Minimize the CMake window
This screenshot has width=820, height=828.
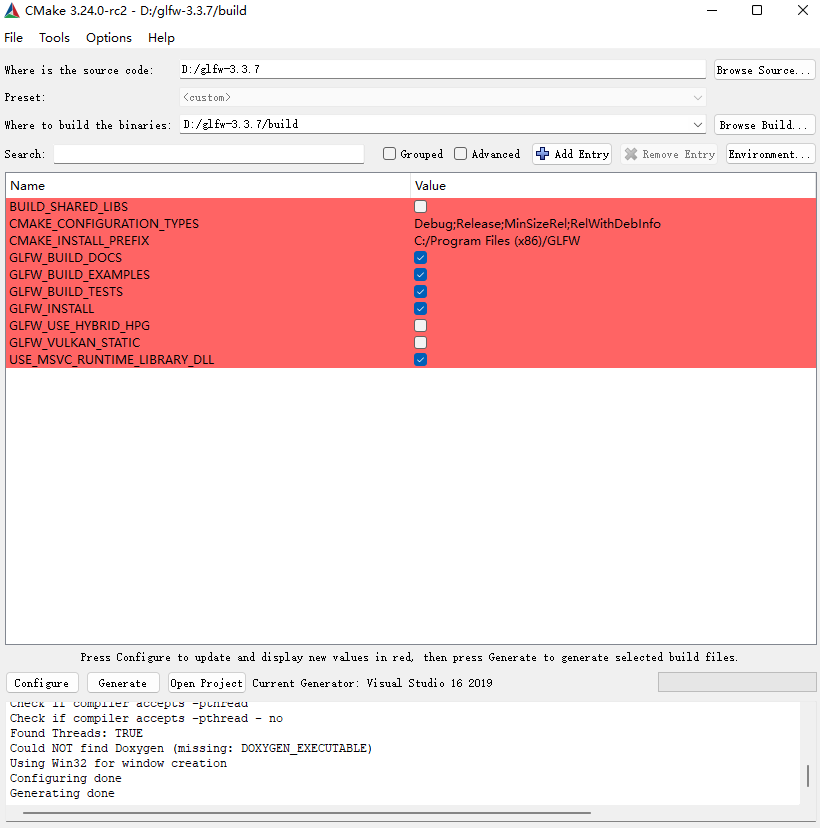tap(712, 11)
